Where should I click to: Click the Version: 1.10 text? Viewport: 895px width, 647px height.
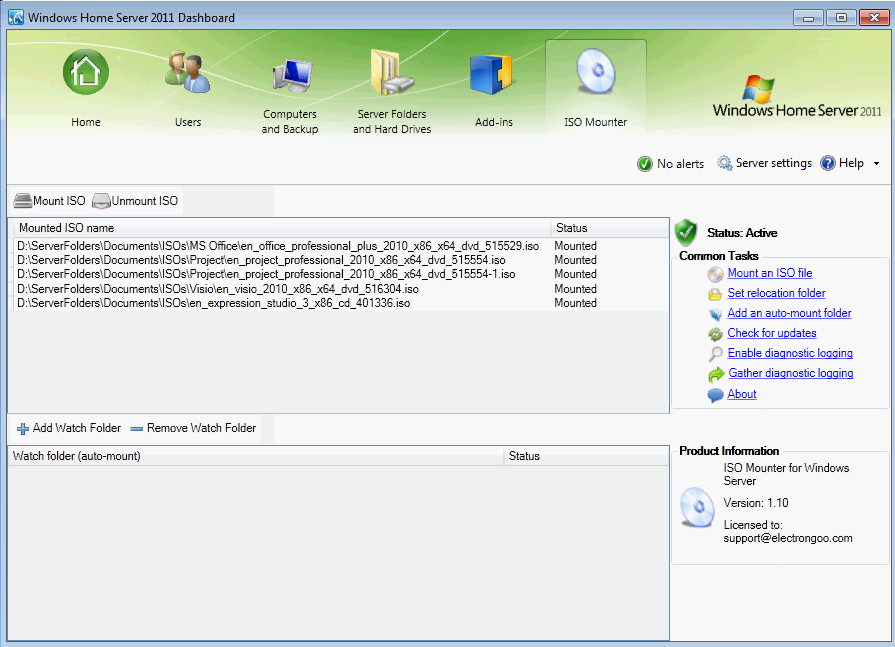(x=756, y=503)
